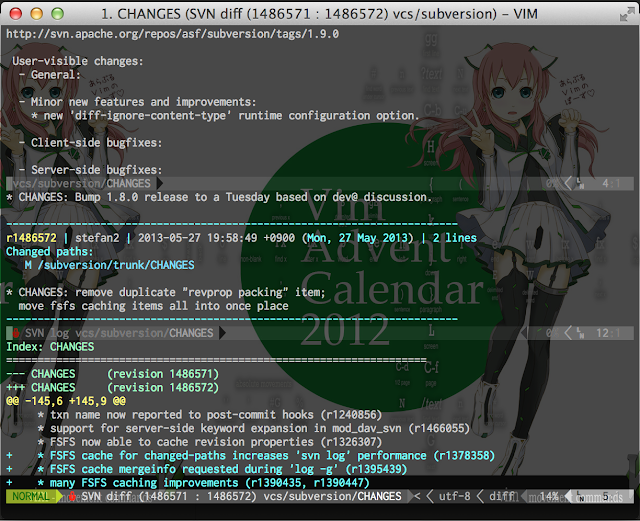This screenshot has width=640, height=521.
Task: Click revision number 'r1486572' in log header
Action: point(31,238)
